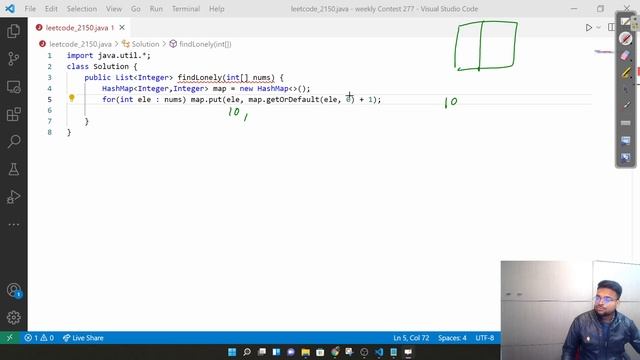The image size is (640, 360).
Task: Open run options dropdown arrow
Action: 598,27
